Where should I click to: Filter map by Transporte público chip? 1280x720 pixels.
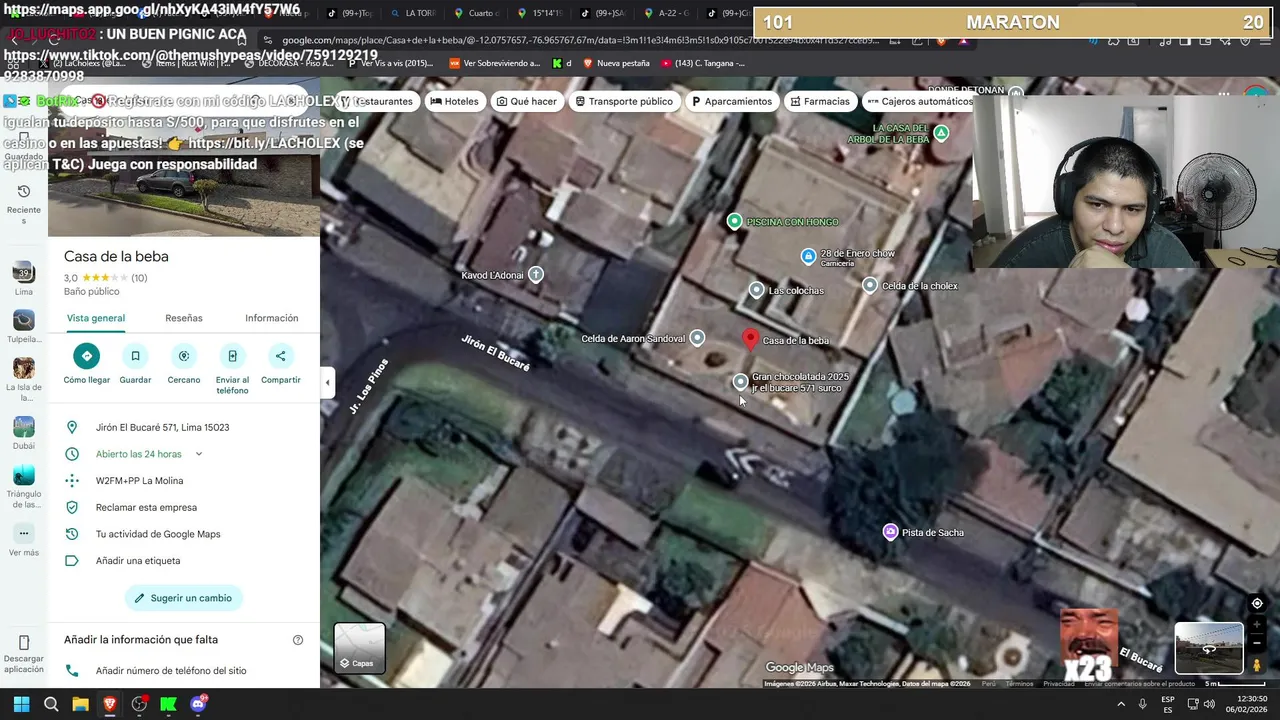click(x=623, y=101)
